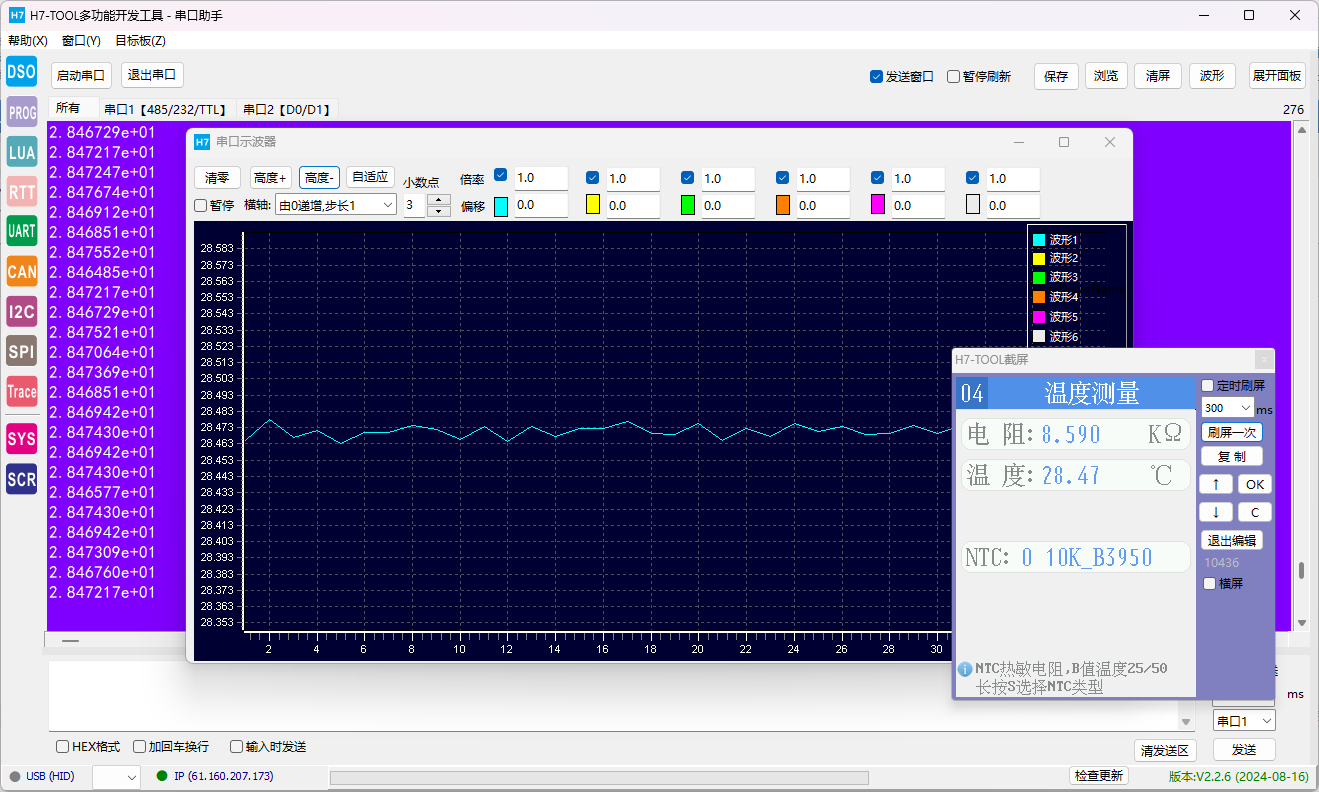Open the SCR screenshot sidebar icon
This screenshot has width=1319, height=792.
point(21,479)
